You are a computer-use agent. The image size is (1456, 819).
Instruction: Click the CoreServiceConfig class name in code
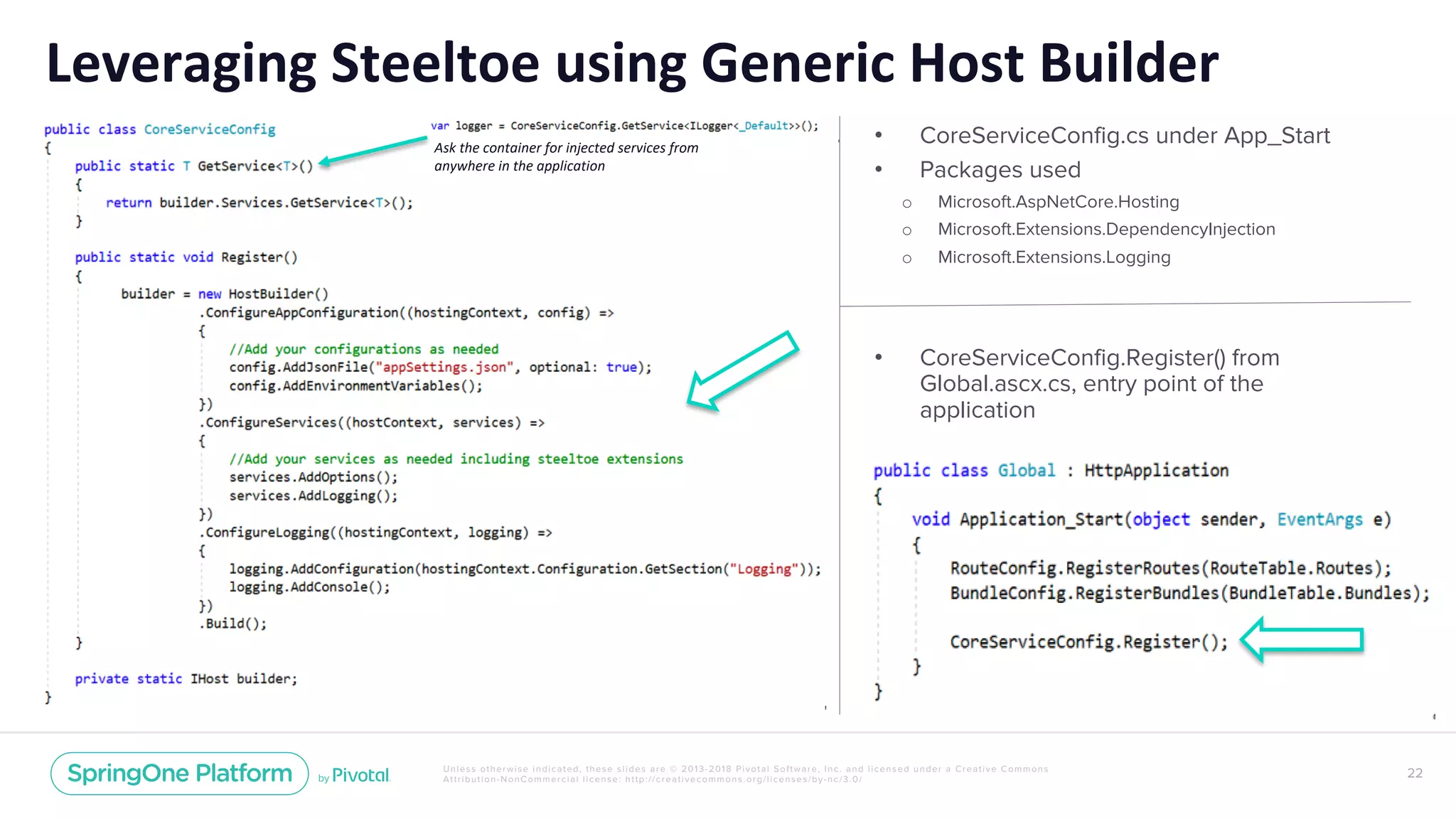pyautogui.click(x=210, y=129)
